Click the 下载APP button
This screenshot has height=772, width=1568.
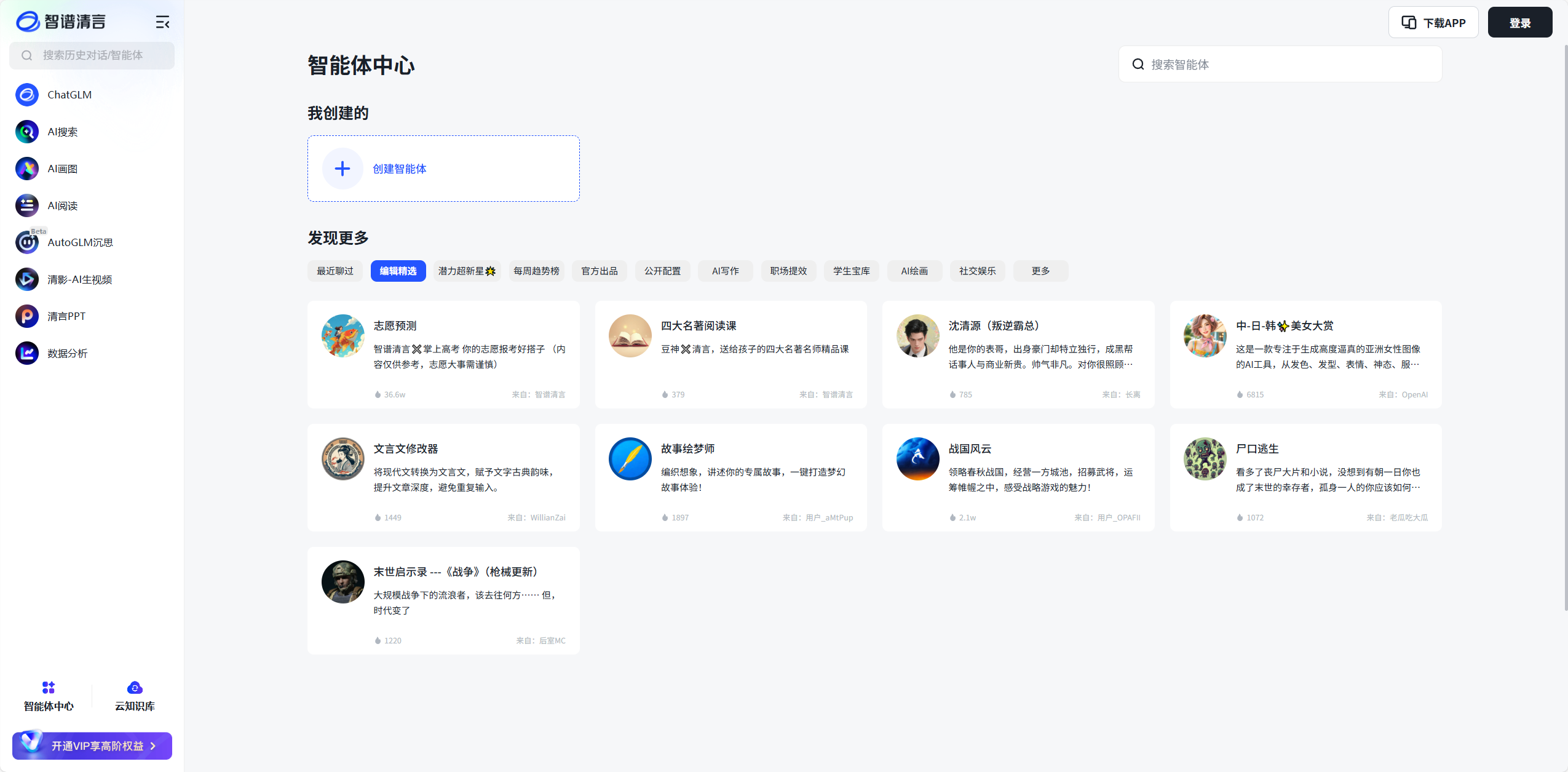tap(1433, 23)
